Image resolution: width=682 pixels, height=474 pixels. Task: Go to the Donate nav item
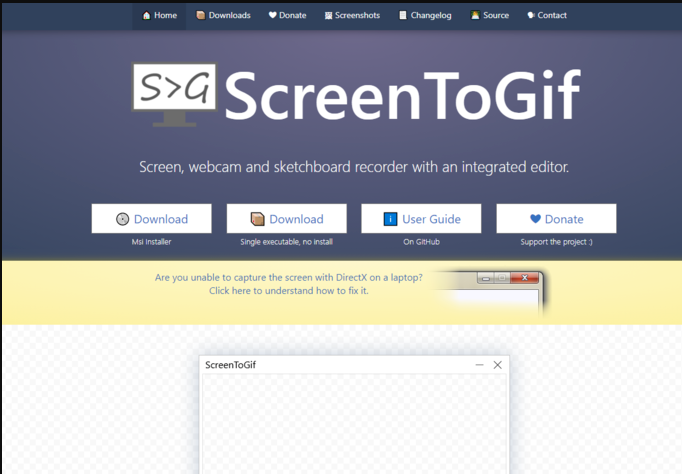pos(287,15)
